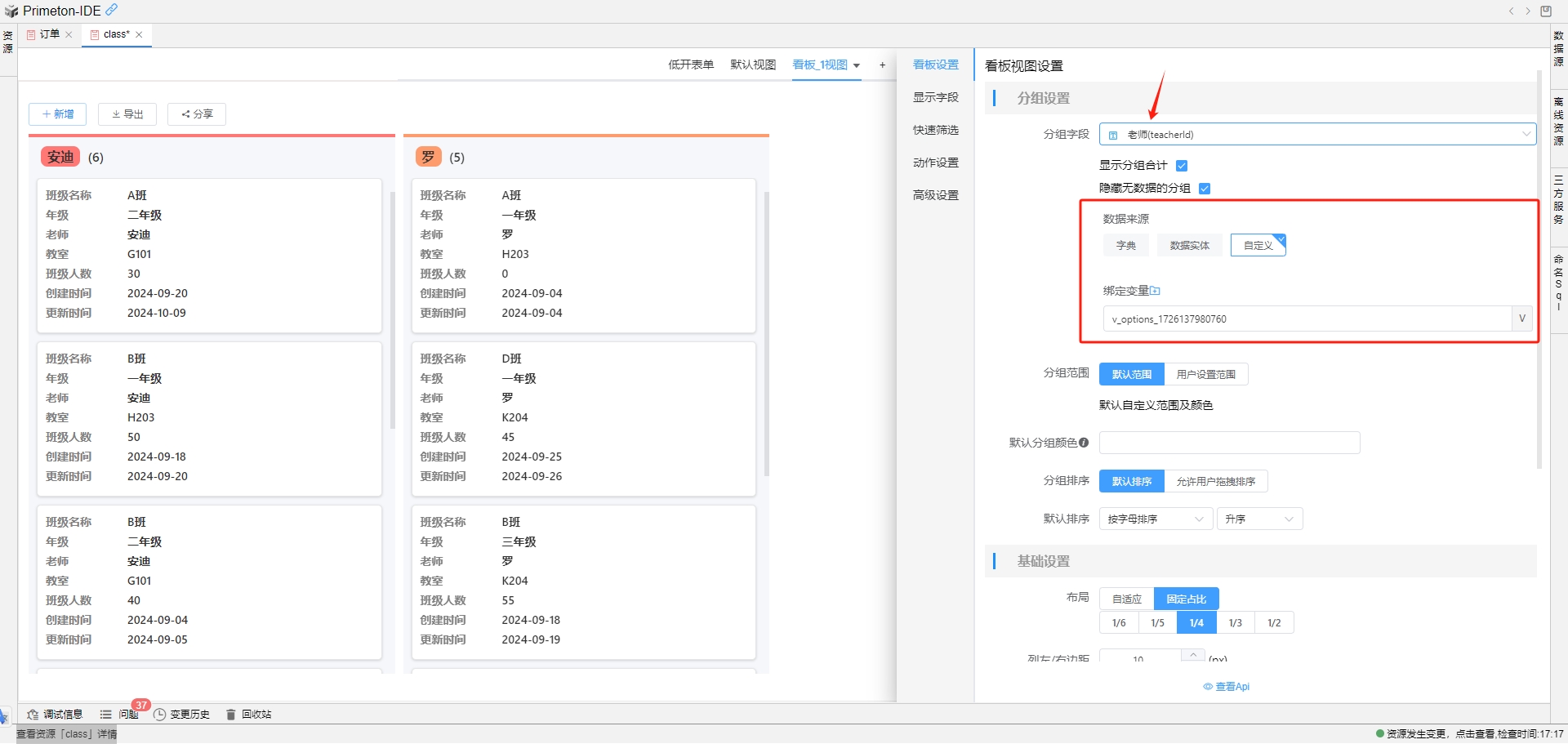This screenshot has height=744, width=1568.
Task: Open the 问题 list with 37 badge
Action: coord(119,715)
